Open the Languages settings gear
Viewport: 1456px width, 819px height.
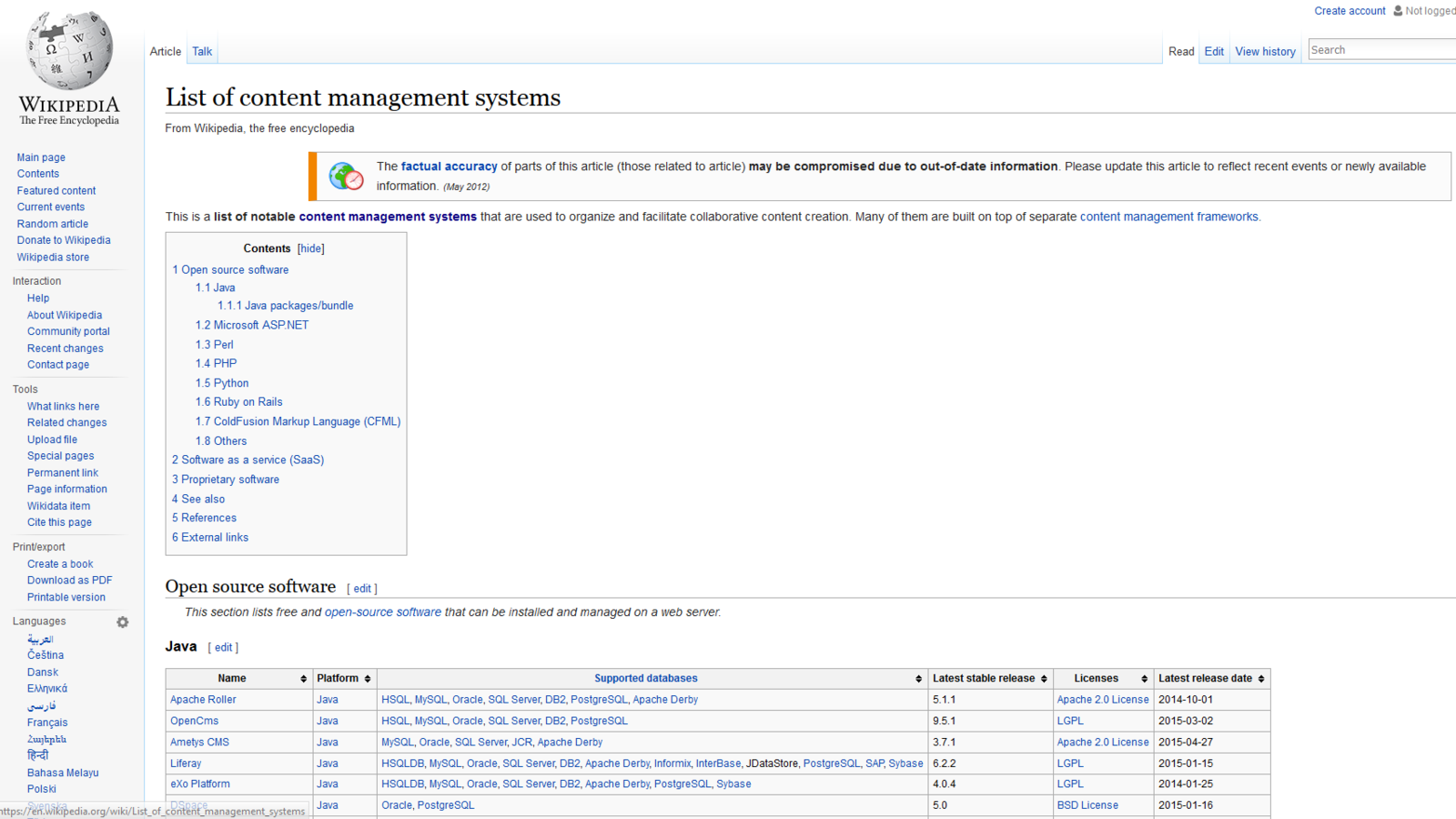click(123, 622)
